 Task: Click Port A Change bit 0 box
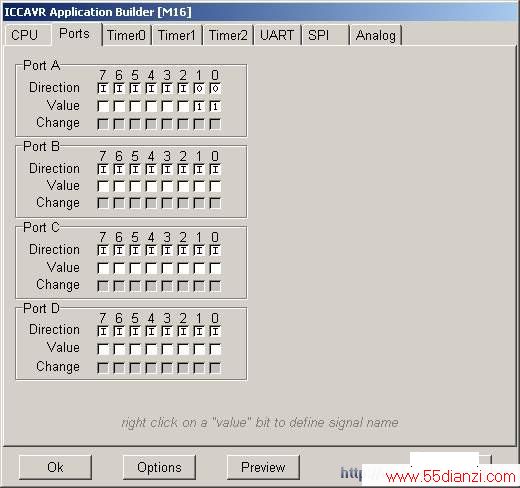[215, 124]
